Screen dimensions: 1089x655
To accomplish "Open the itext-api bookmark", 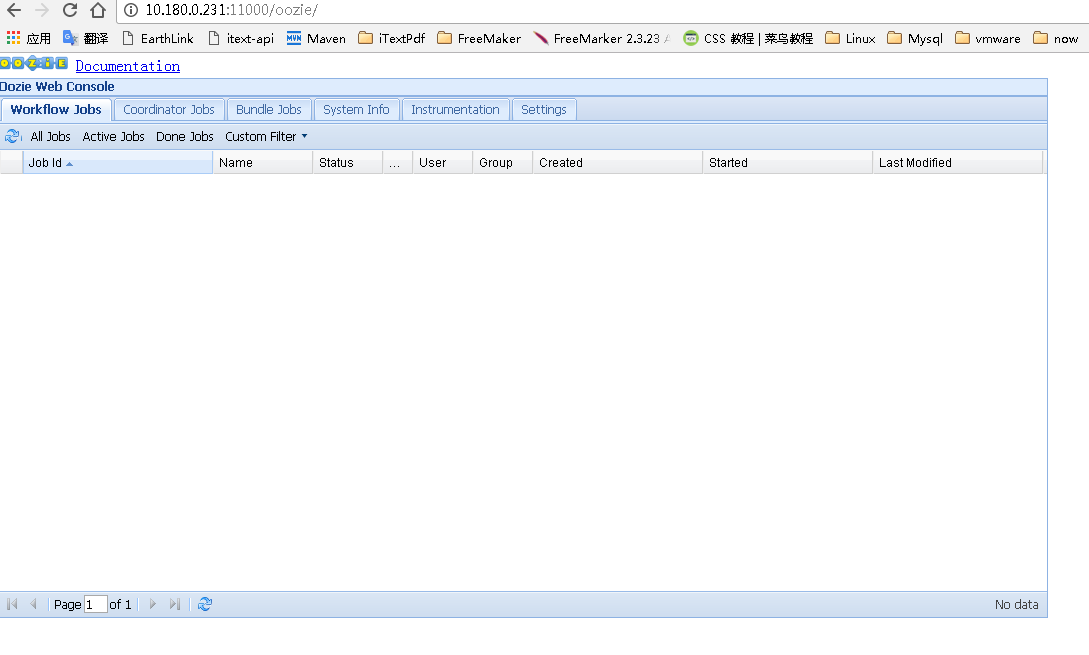I will click(x=241, y=38).
